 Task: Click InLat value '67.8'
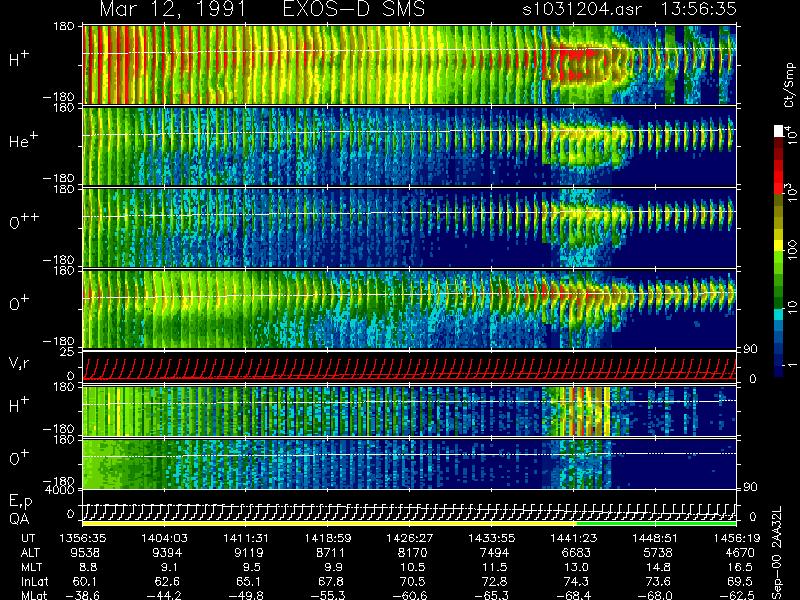tap(331, 581)
